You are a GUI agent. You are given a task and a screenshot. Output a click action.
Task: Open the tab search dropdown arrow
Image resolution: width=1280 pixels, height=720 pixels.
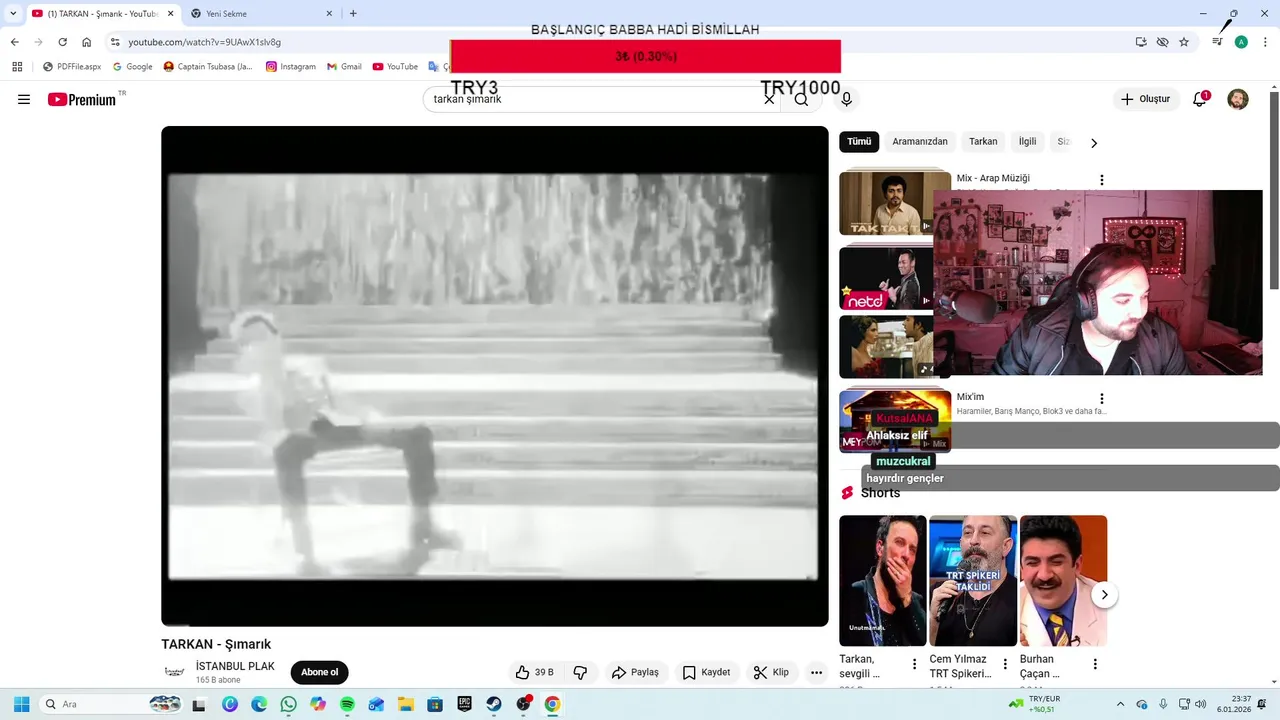pos(13,13)
